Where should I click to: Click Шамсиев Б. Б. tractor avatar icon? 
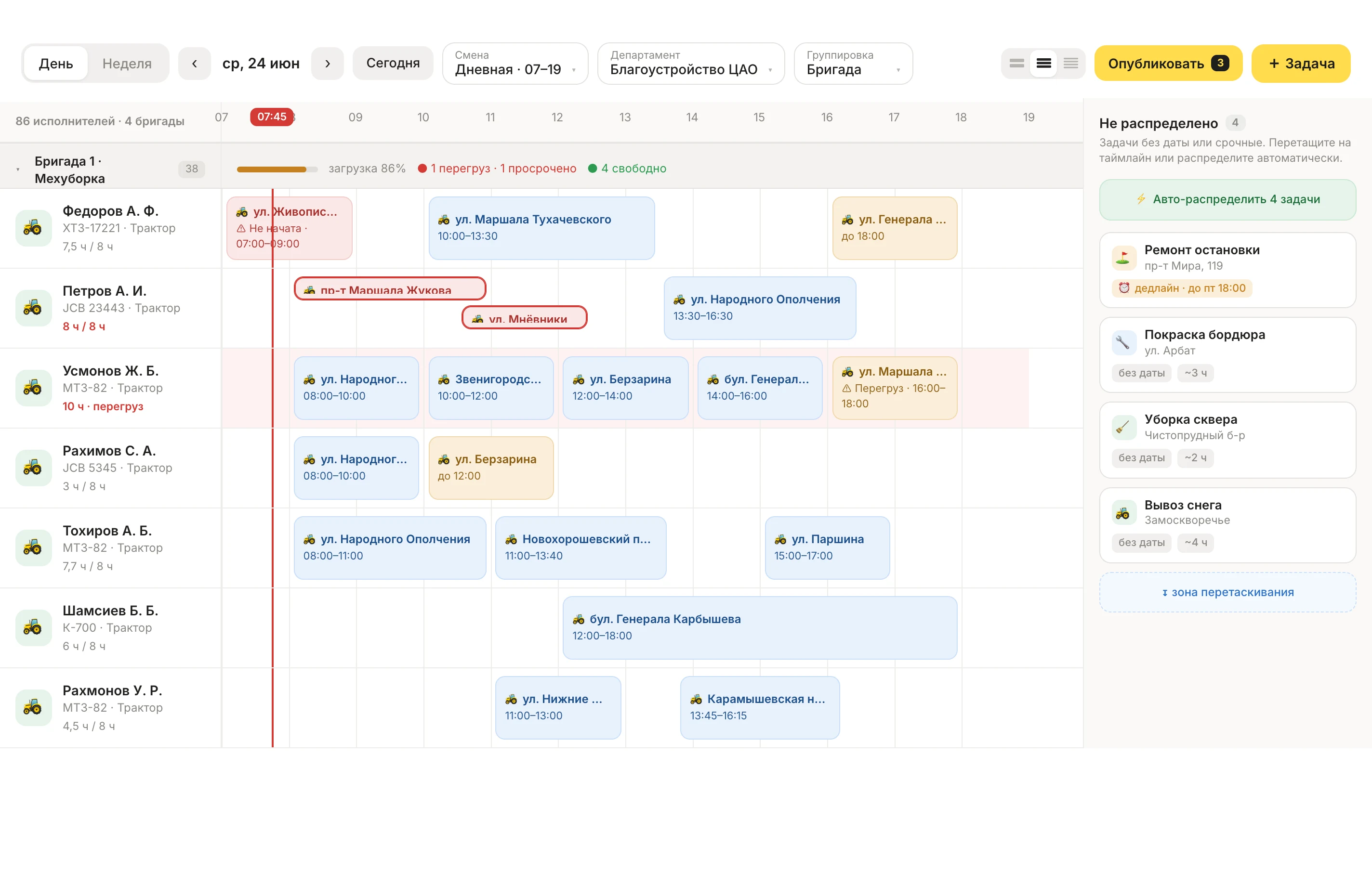(x=33, y=627)
